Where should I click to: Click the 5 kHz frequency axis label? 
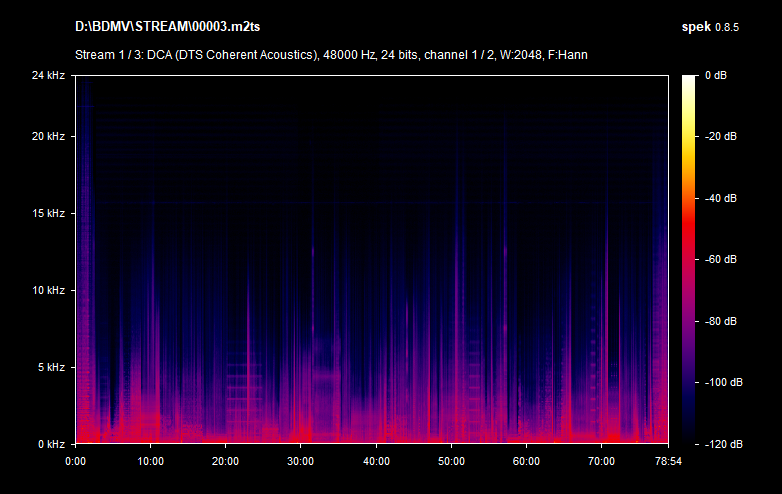50,367
